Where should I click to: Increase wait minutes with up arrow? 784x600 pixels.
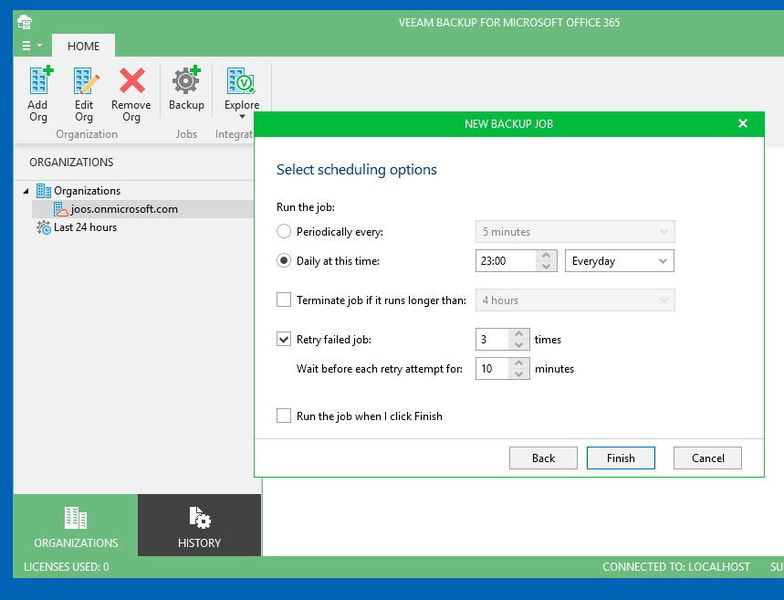[x=519, y=363]
